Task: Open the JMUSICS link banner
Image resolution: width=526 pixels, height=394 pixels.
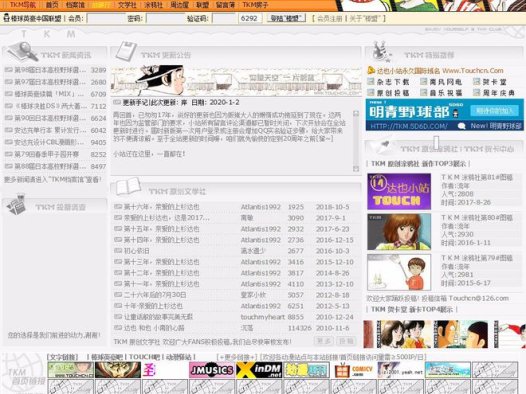Action: 211,370
